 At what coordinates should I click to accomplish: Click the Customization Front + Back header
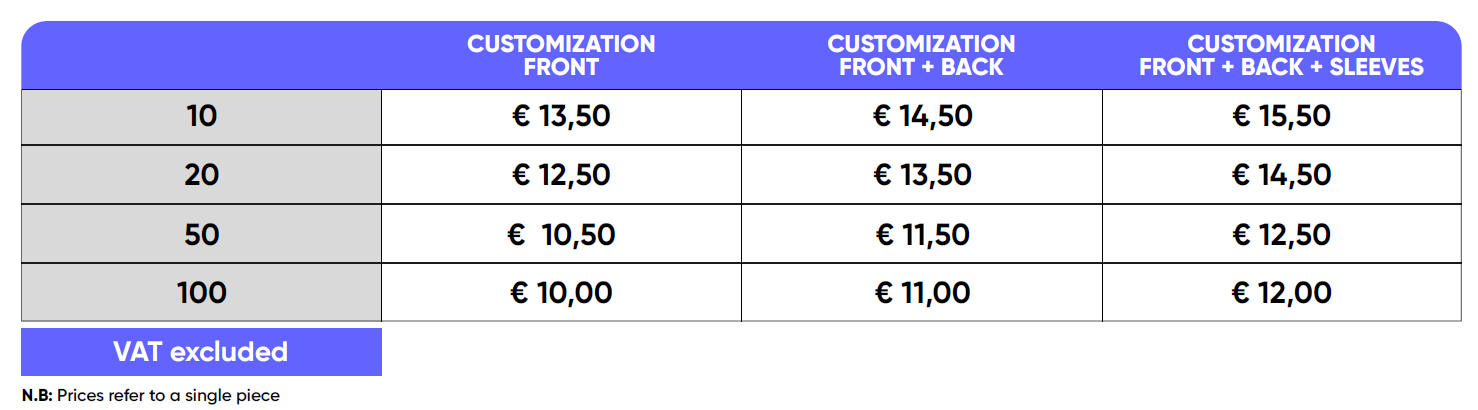(x=921, y=56)
